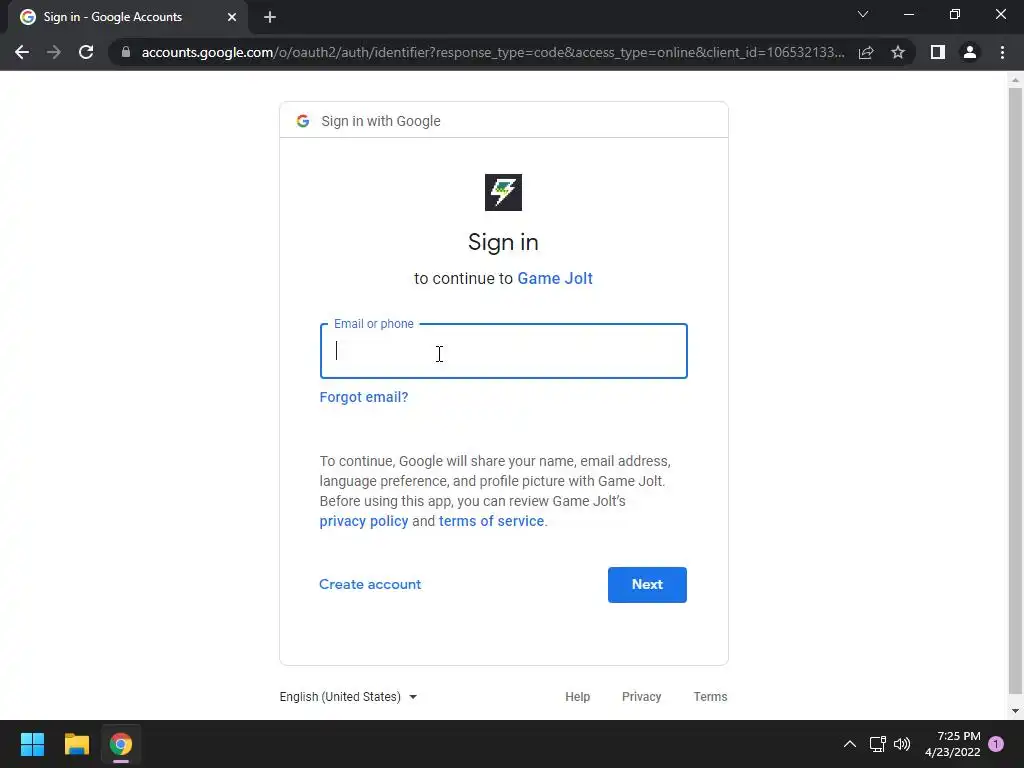Image resolution: width=1024 pixels, height=768 pixels.
Task: Open the Game Jolt link
Action: tap(555, 278)
